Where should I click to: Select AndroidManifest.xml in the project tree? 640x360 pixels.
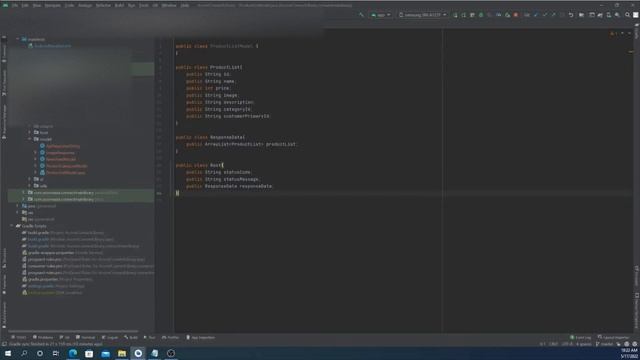point(50,46)
